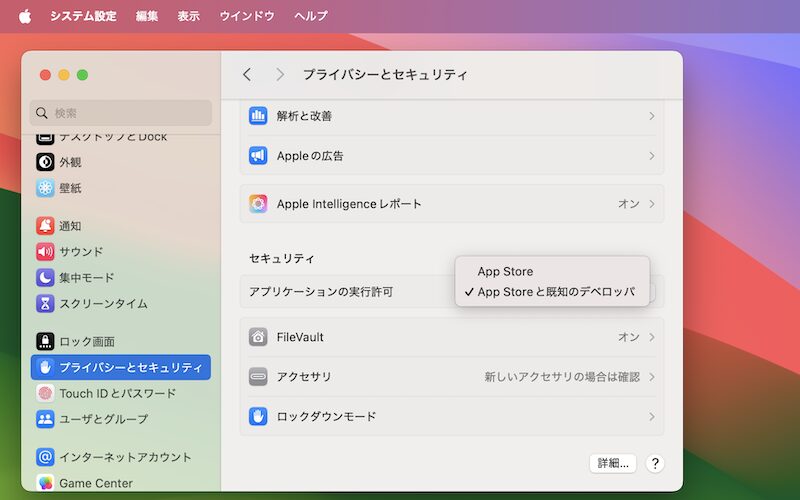The width and height of the screenshot is (800, 500).
Task: Click Apple Intelligence オン status text
Action: (629, 204)
